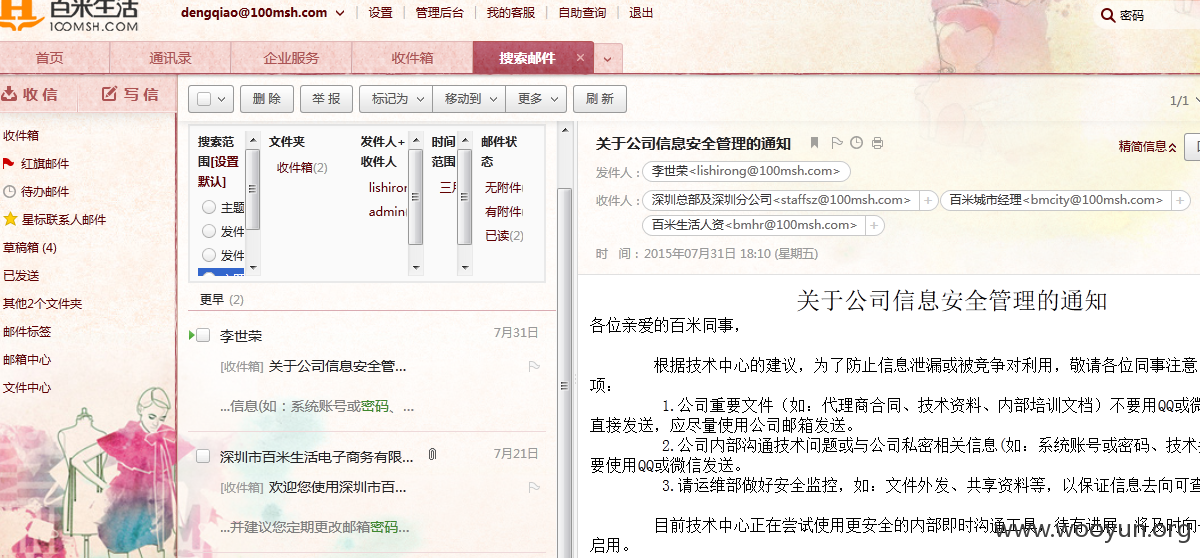Open 草稿箱 (4) in left sidebar
Screen dimensions: 1200x558
pos(30,247)
